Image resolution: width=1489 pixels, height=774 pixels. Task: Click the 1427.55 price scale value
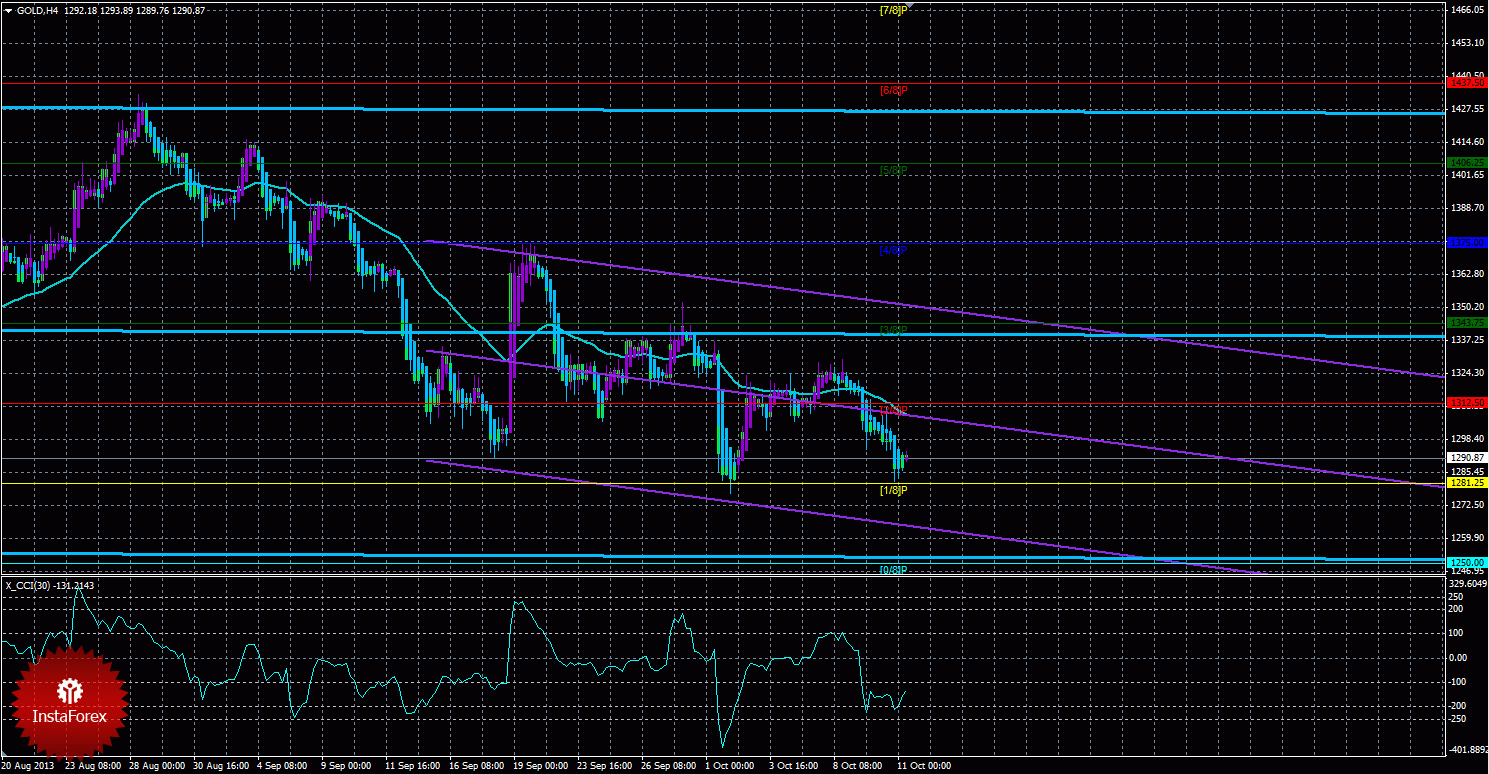pos(1467,109)
